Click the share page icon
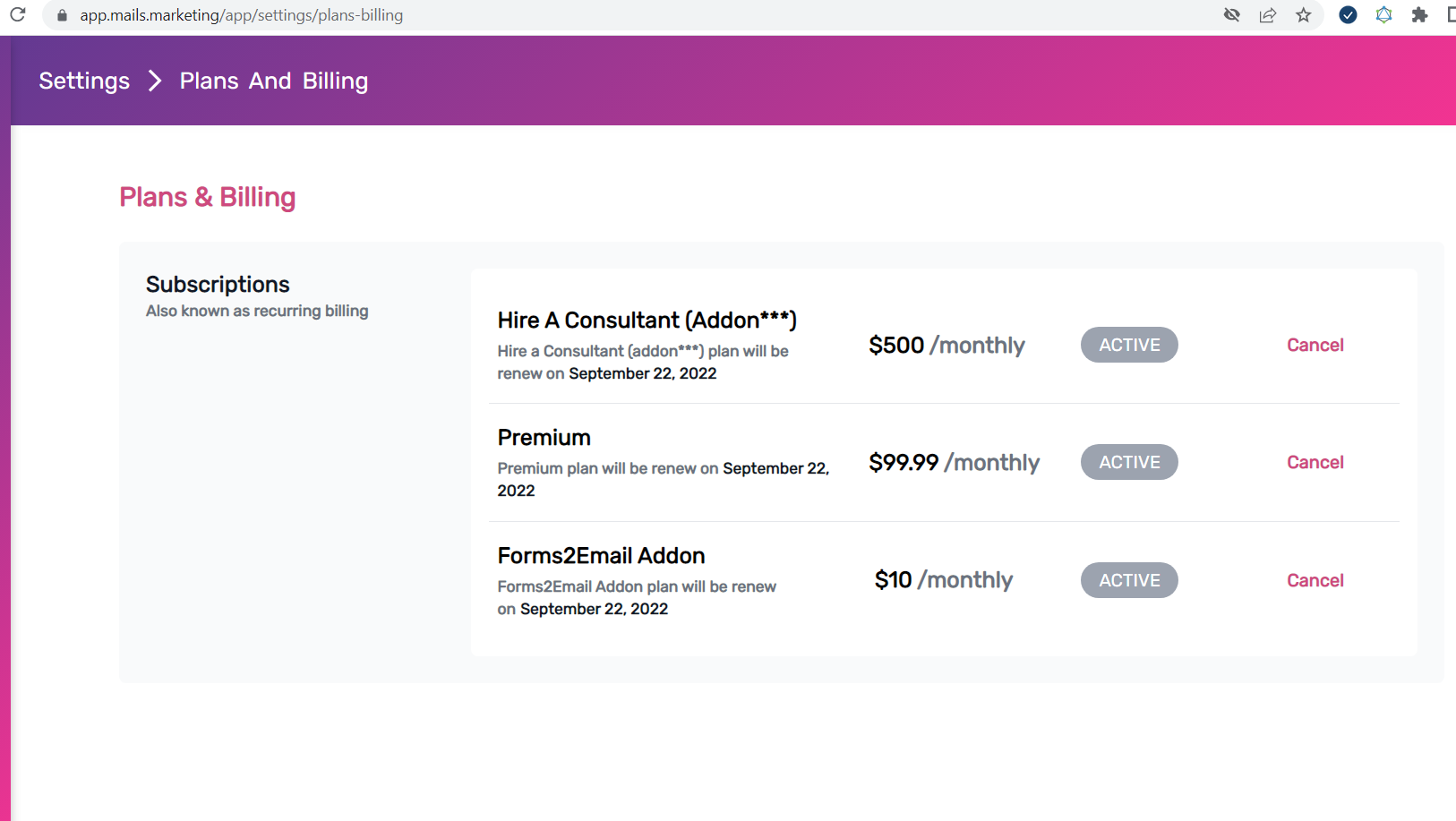Image resolution: width=1456 pixels, height=821 pixels. pos(1268,14)
